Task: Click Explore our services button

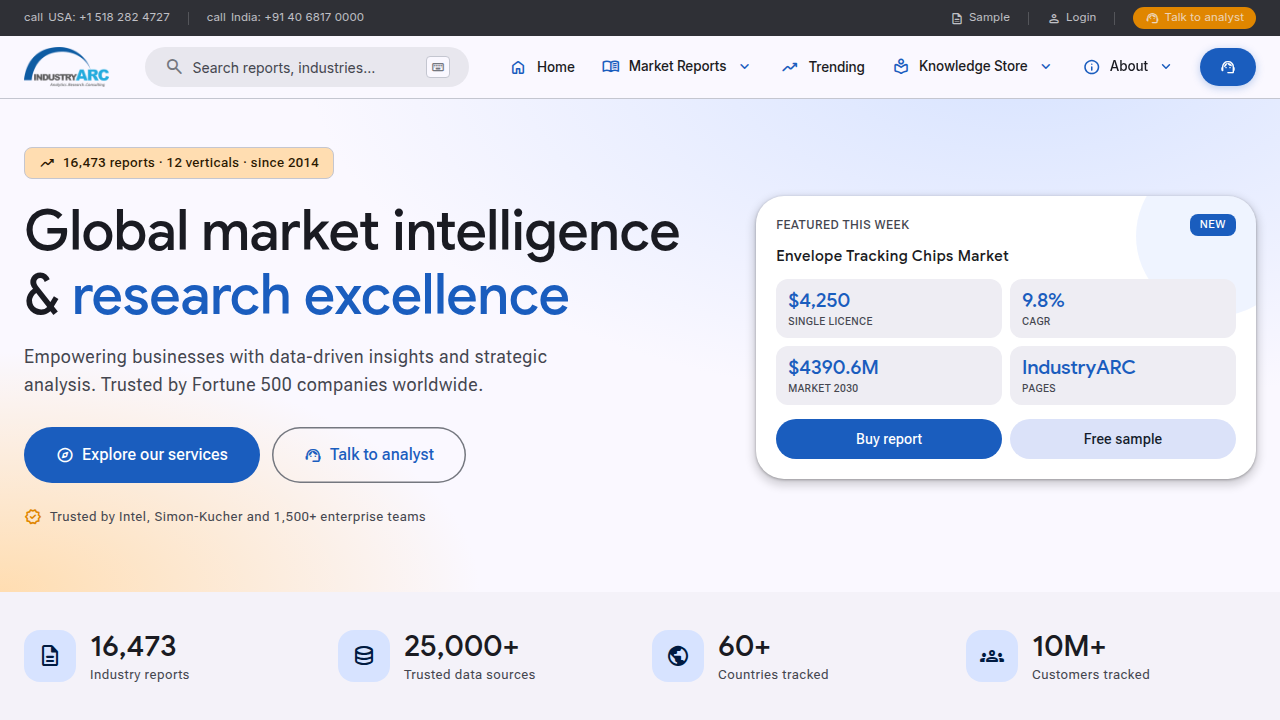Action: (x=142, y=455)
